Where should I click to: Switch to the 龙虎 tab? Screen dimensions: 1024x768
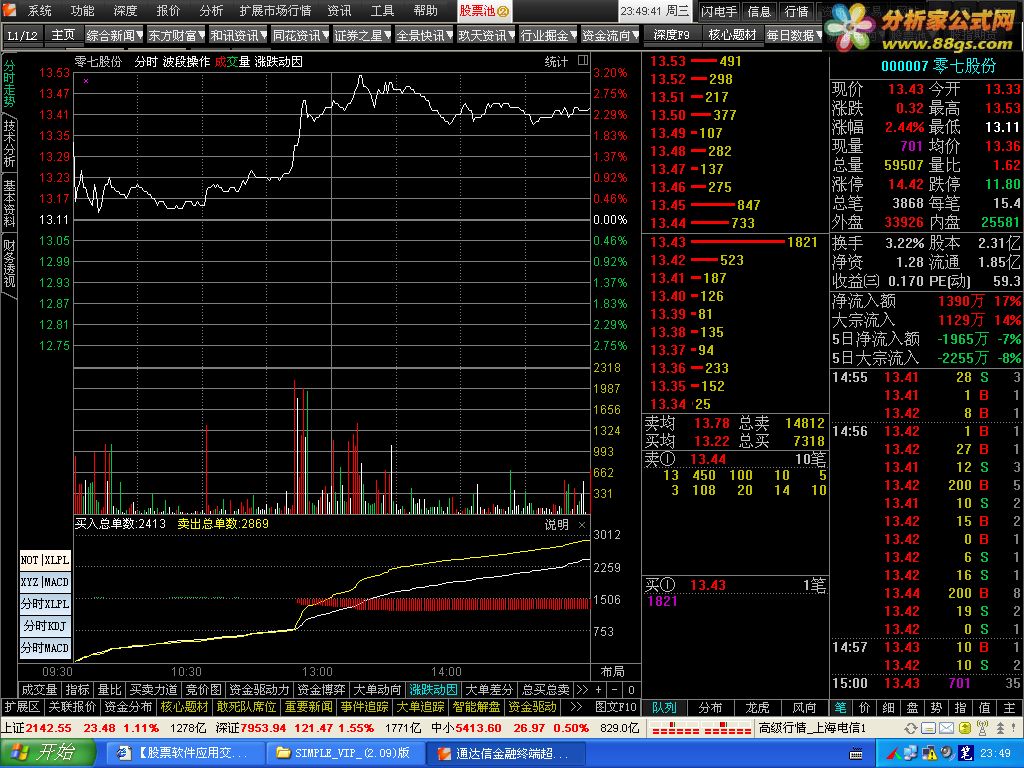(x=758, y=708)
